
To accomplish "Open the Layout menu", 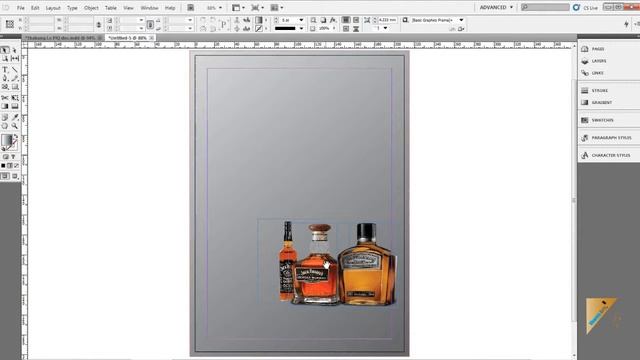I will click(x=53, y=8).
